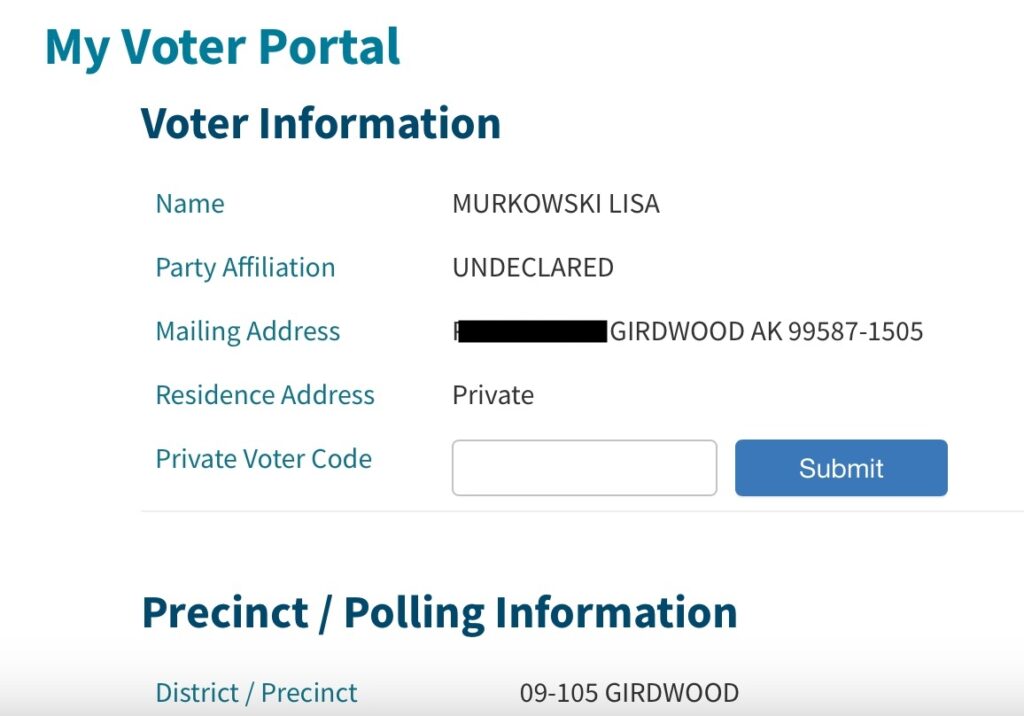Click the District / Precinct label
Image resolution: width=1024 pixels, height=716 pixels.
point(257,692)
